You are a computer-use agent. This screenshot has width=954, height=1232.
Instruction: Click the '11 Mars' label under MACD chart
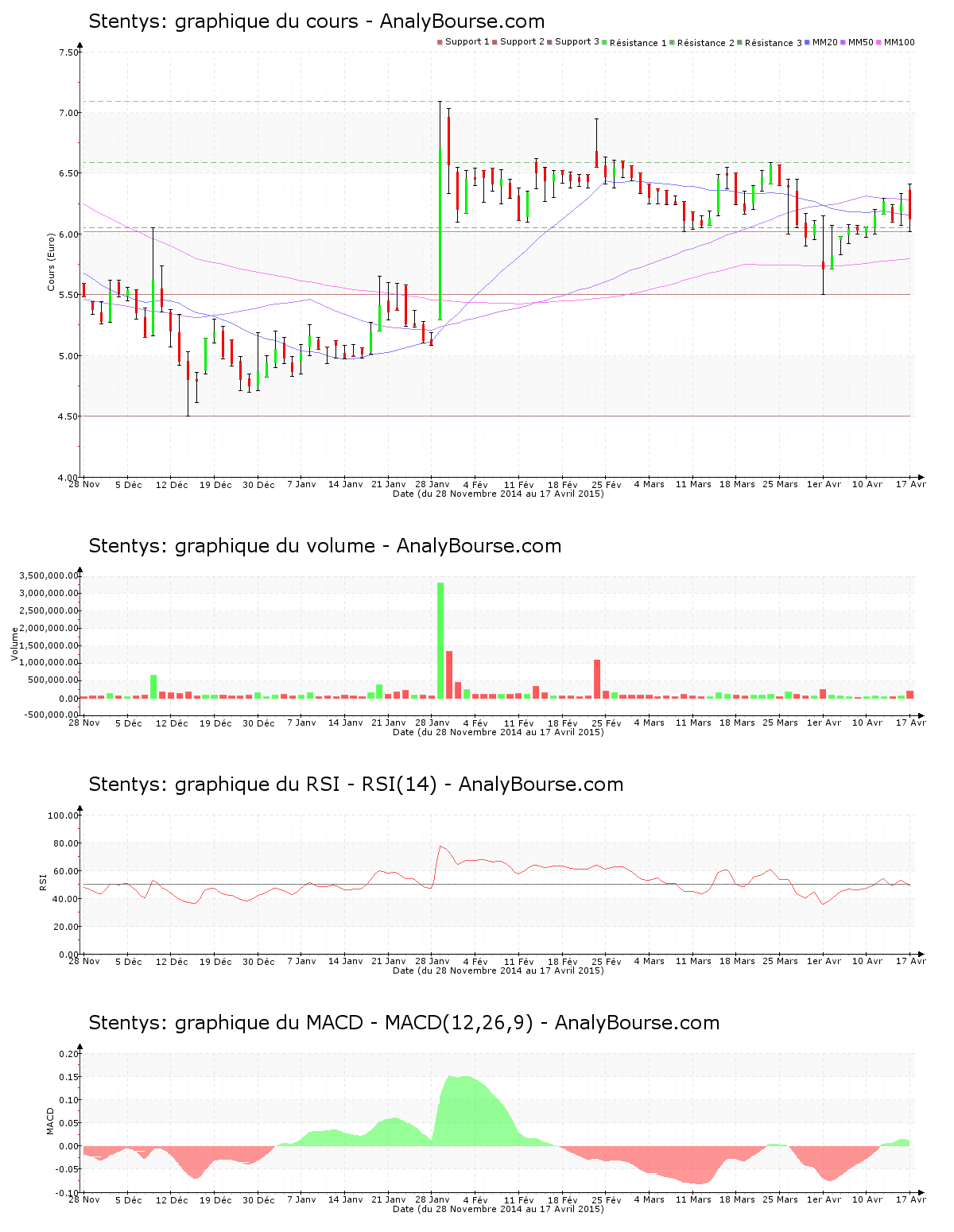pos(693,1200)
